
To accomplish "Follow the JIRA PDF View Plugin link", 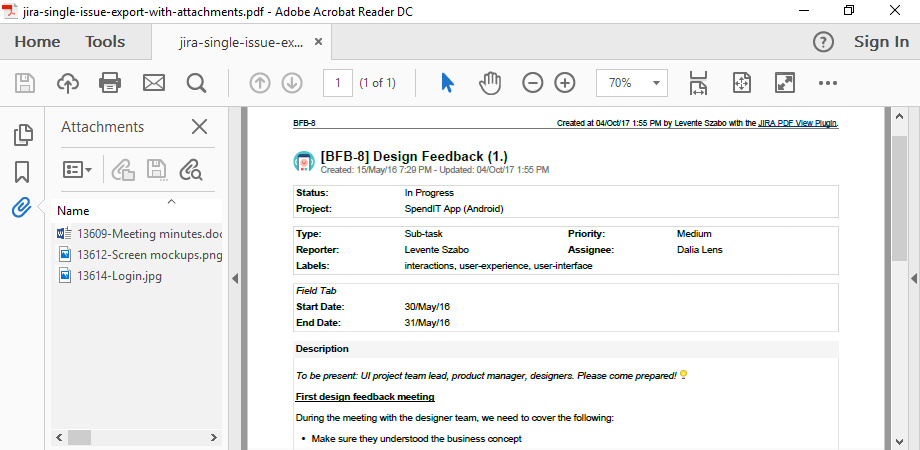I will pyautogui.click(x=797, y=123).
